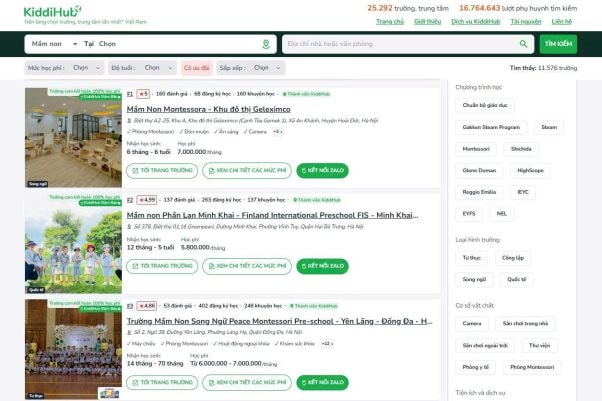Expand +12 amenities for Peace Montessori
602x401 pixels.
pos(327,344)
